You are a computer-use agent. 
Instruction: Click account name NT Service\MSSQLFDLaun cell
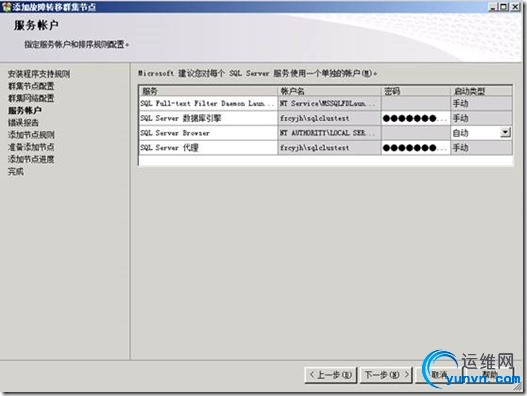tap(329, 104)
